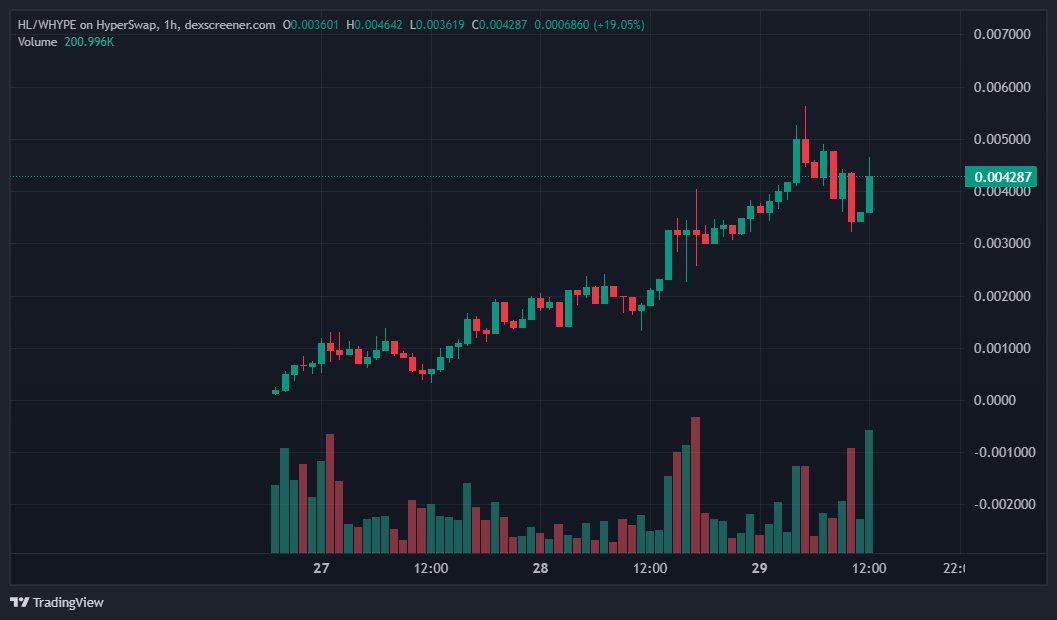The width and height of the screenshot is (1057, 620).
Task: Click the TradingView text link
Action: (x=67, y=602)
